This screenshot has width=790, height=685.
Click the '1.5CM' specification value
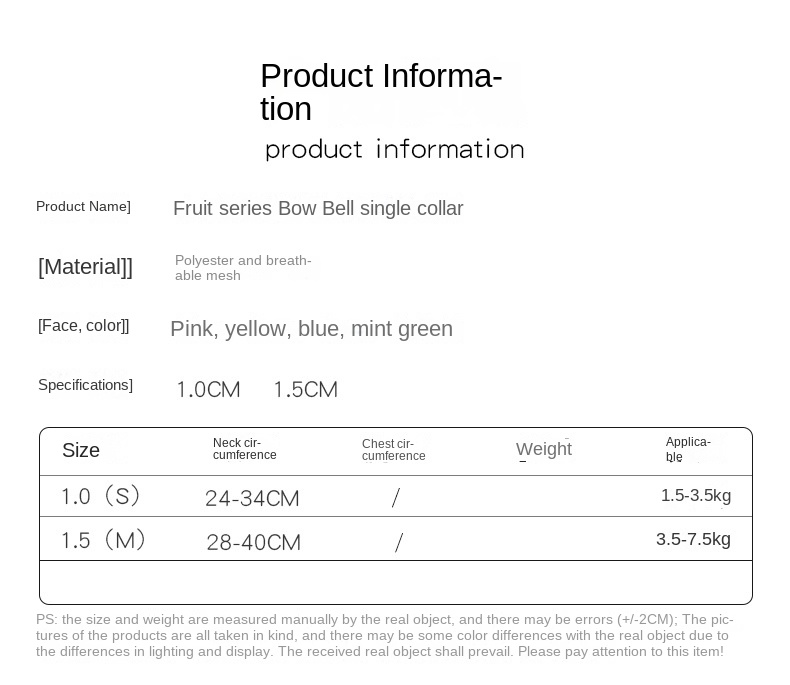pyautogui.click(x=305, y=390)
